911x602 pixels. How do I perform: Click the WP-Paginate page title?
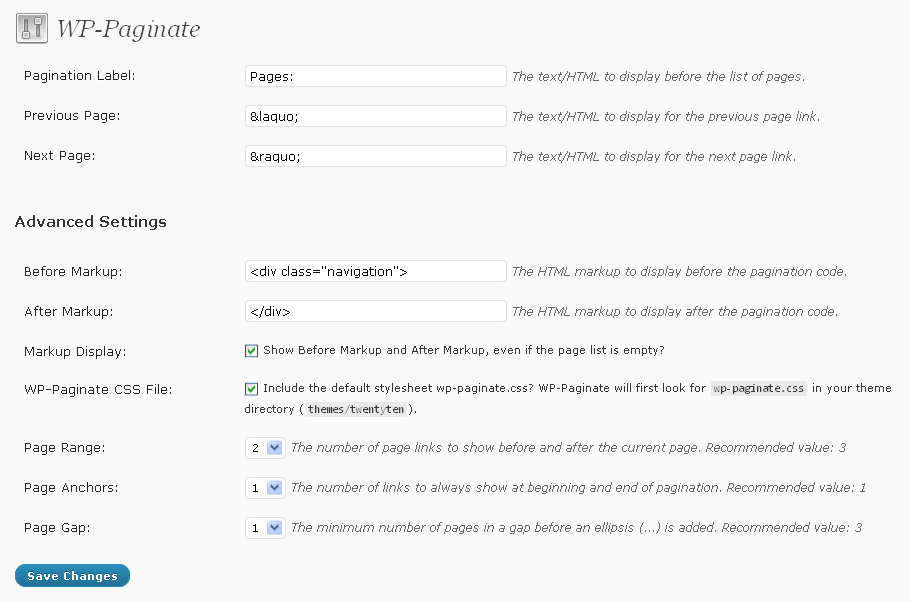pos(128,29)
